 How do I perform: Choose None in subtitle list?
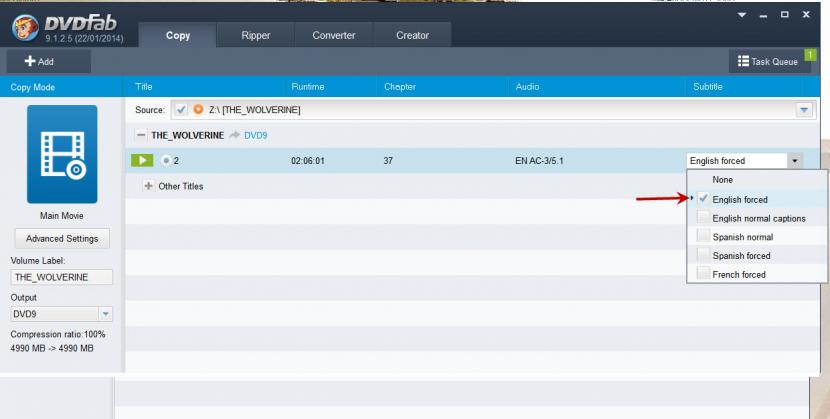[722, 180]
